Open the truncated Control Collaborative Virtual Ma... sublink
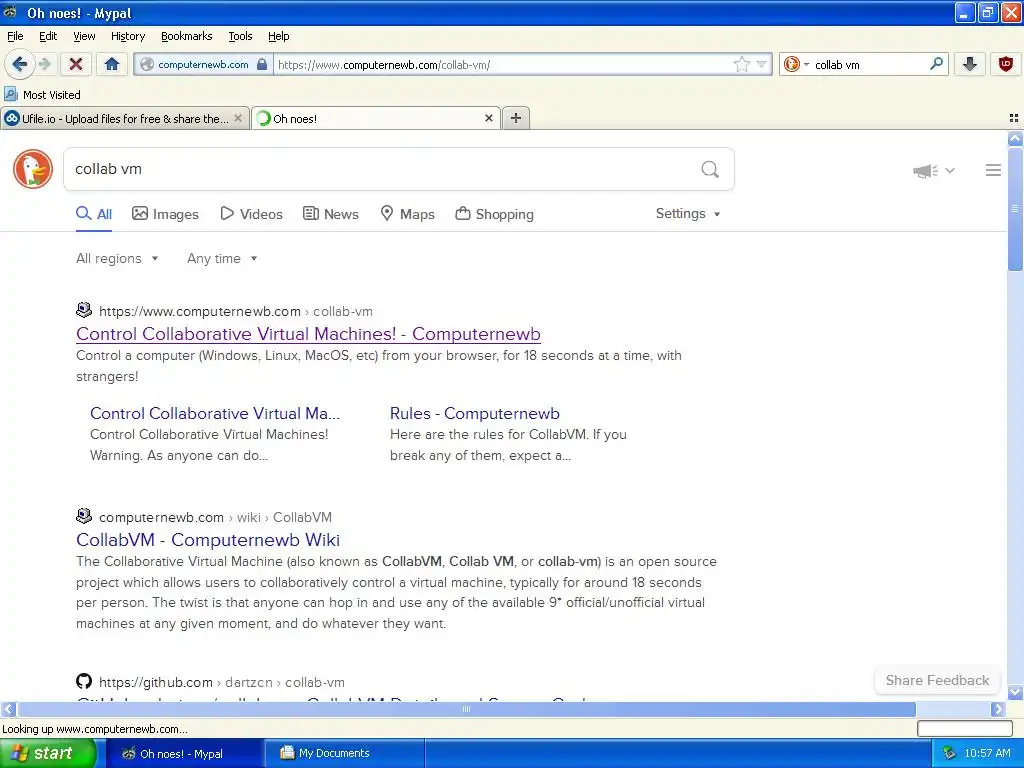1024x768 pixels. click(x=215, y=413)
